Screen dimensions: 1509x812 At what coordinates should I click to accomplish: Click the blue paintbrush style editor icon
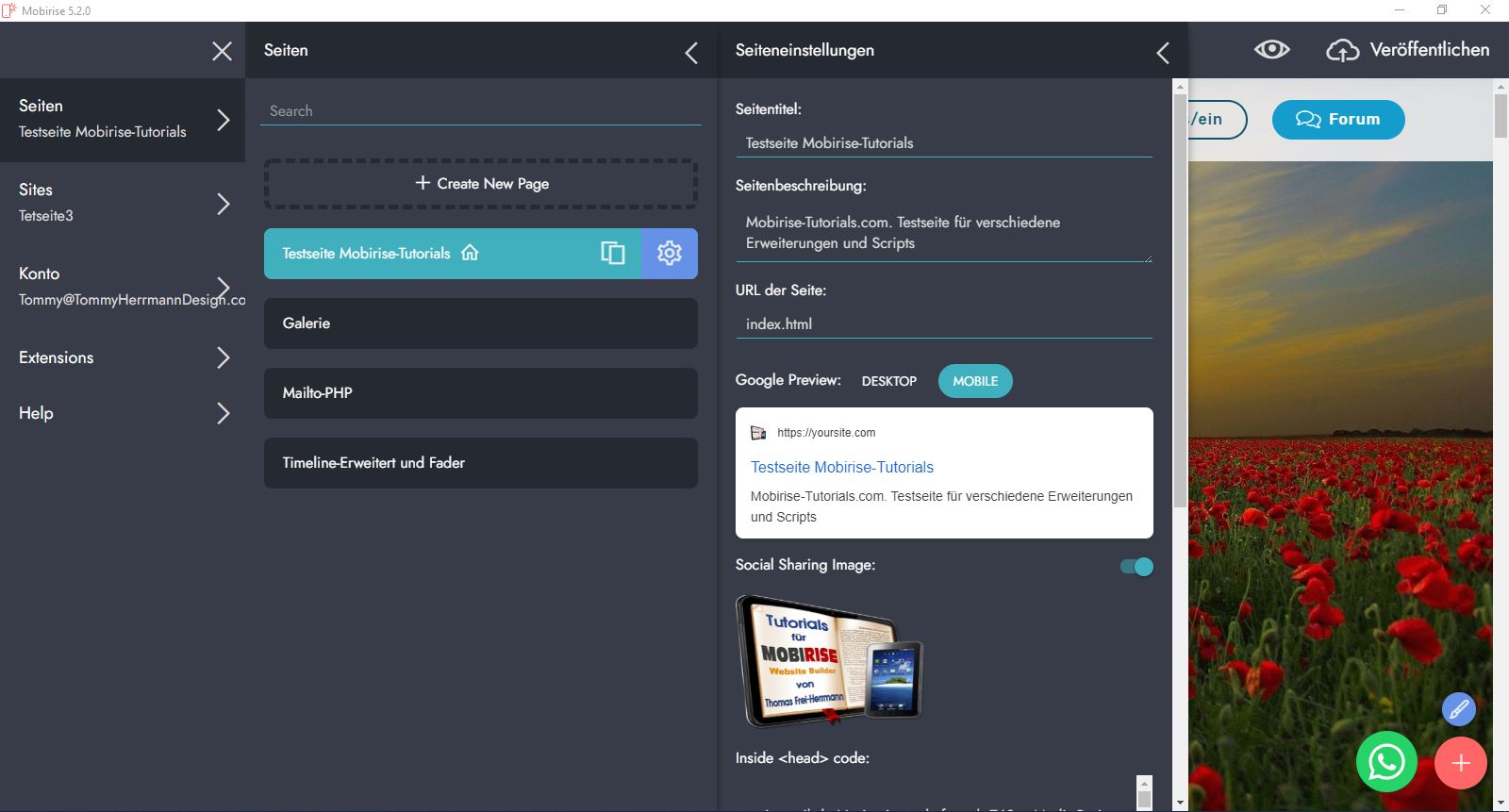1458,708
